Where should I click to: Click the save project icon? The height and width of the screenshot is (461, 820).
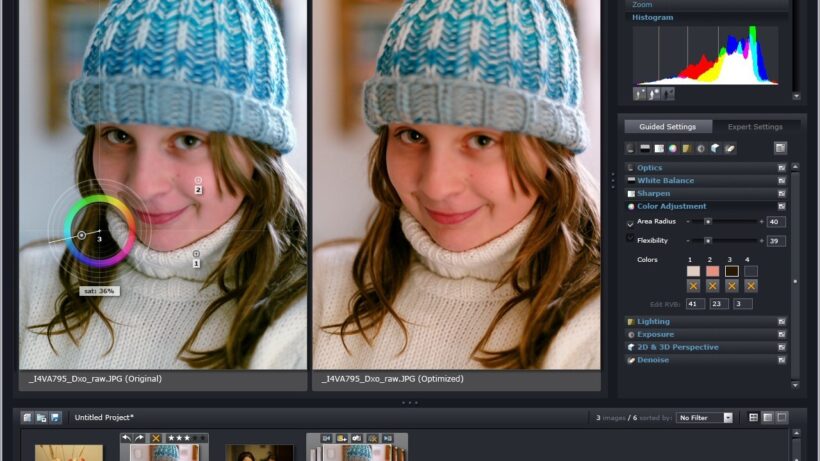pyautogui.click(x=55, y=418)
